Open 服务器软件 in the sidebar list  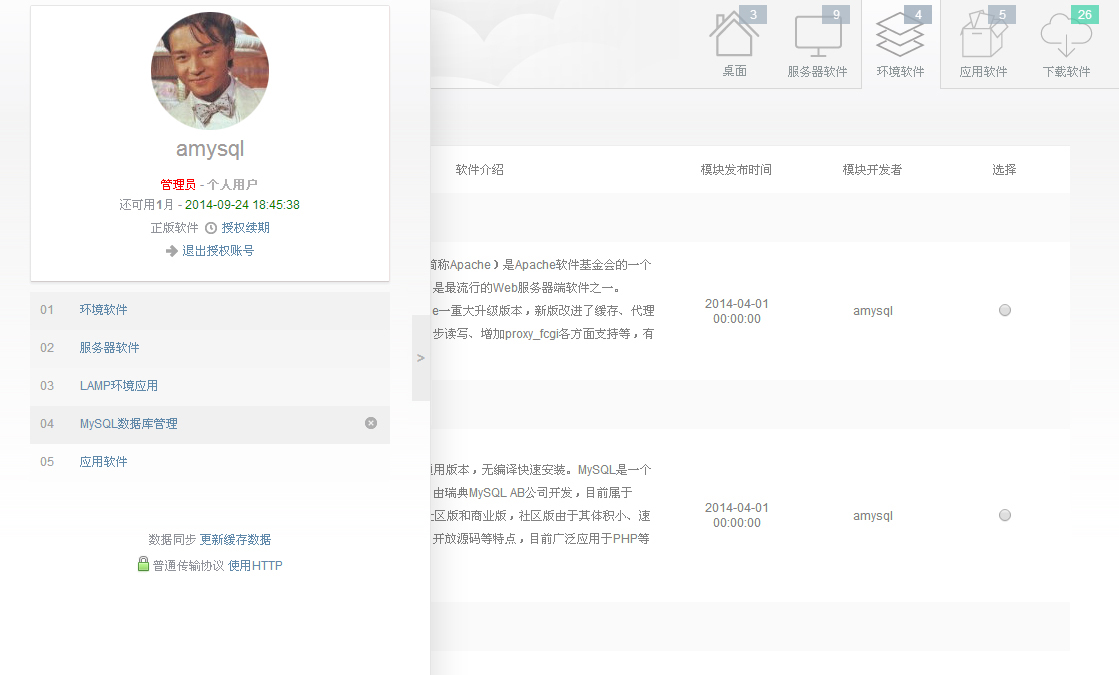pos(110,348)
